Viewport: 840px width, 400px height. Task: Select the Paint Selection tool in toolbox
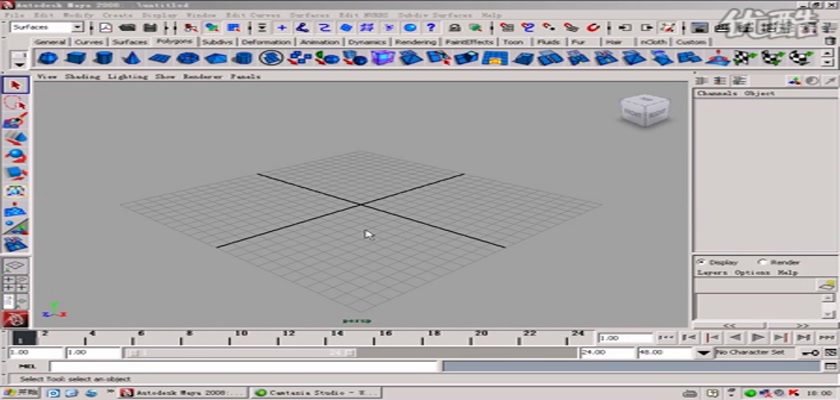pos(16,120)
